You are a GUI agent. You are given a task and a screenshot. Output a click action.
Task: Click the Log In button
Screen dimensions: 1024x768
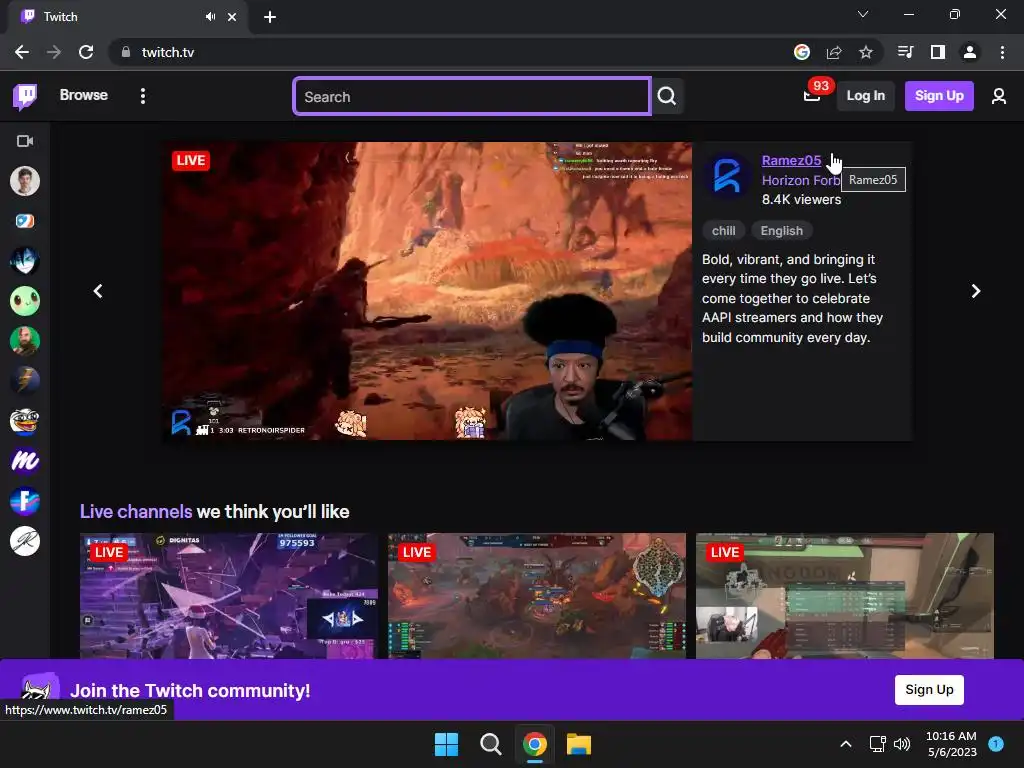click(x=865, y=96)
